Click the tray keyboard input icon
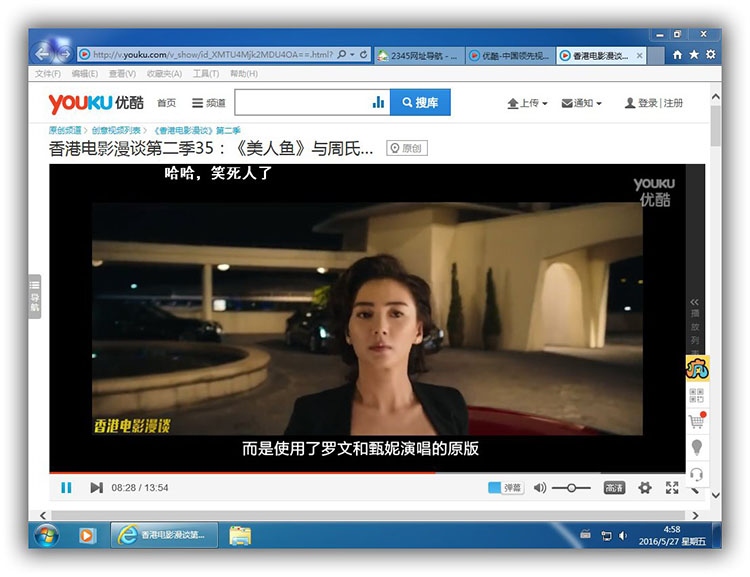750x577 pixels. (x=585, y=535)
